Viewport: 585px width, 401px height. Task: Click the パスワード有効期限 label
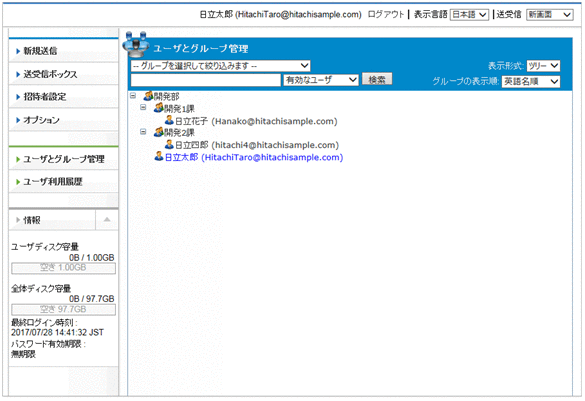coord(48,344)
